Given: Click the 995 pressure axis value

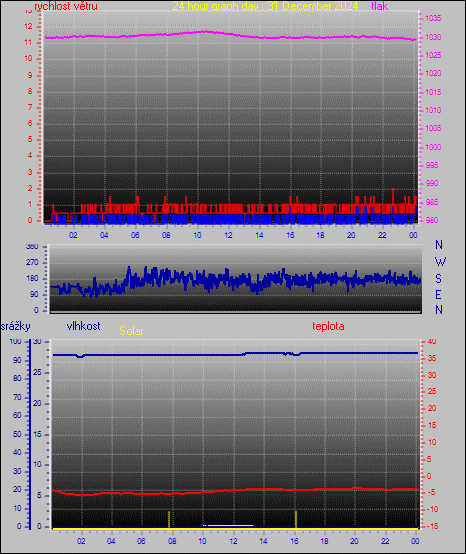Looking at the screenshot, I should (432, 165).
